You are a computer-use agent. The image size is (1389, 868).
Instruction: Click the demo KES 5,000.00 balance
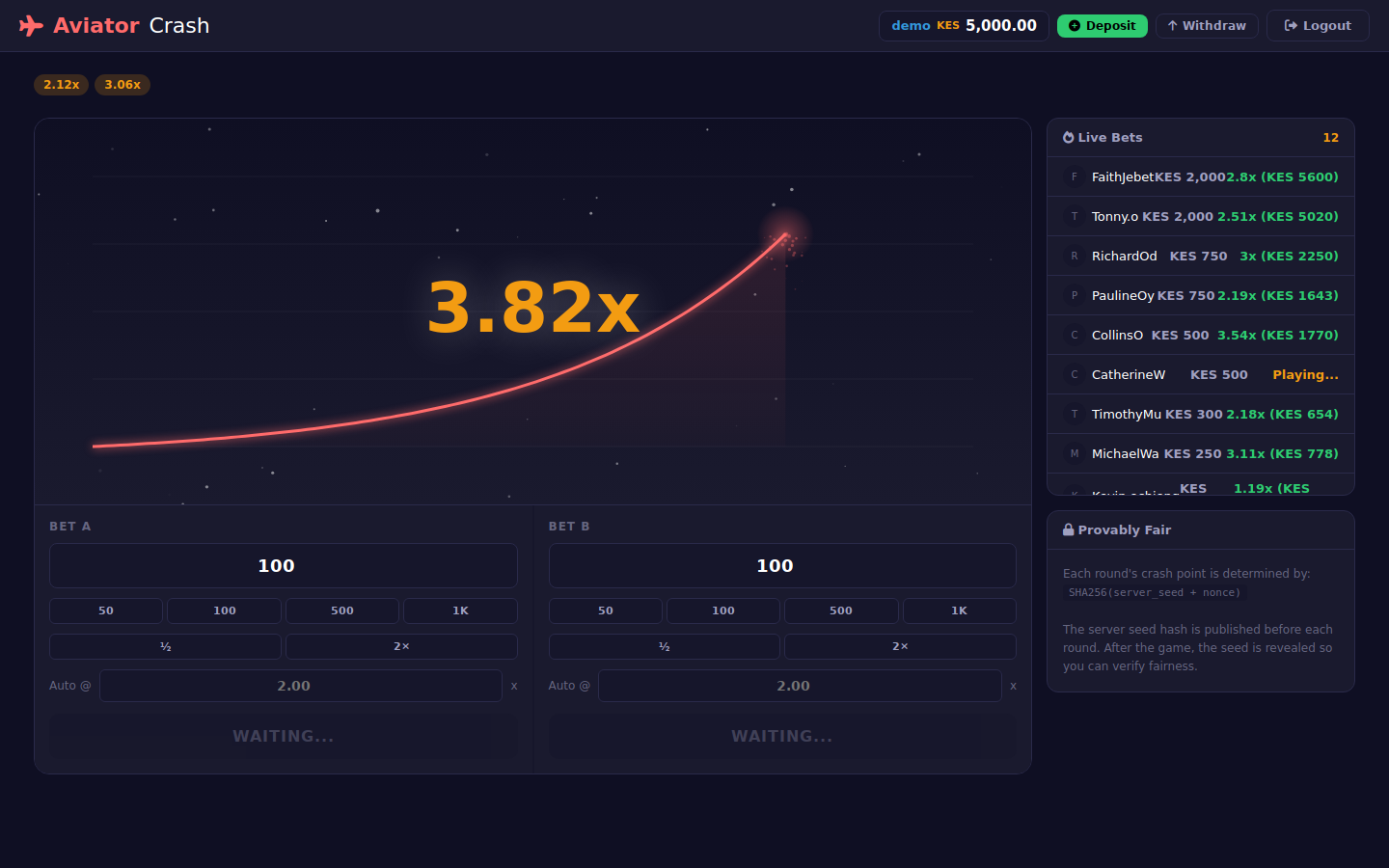tap(964, 26)
